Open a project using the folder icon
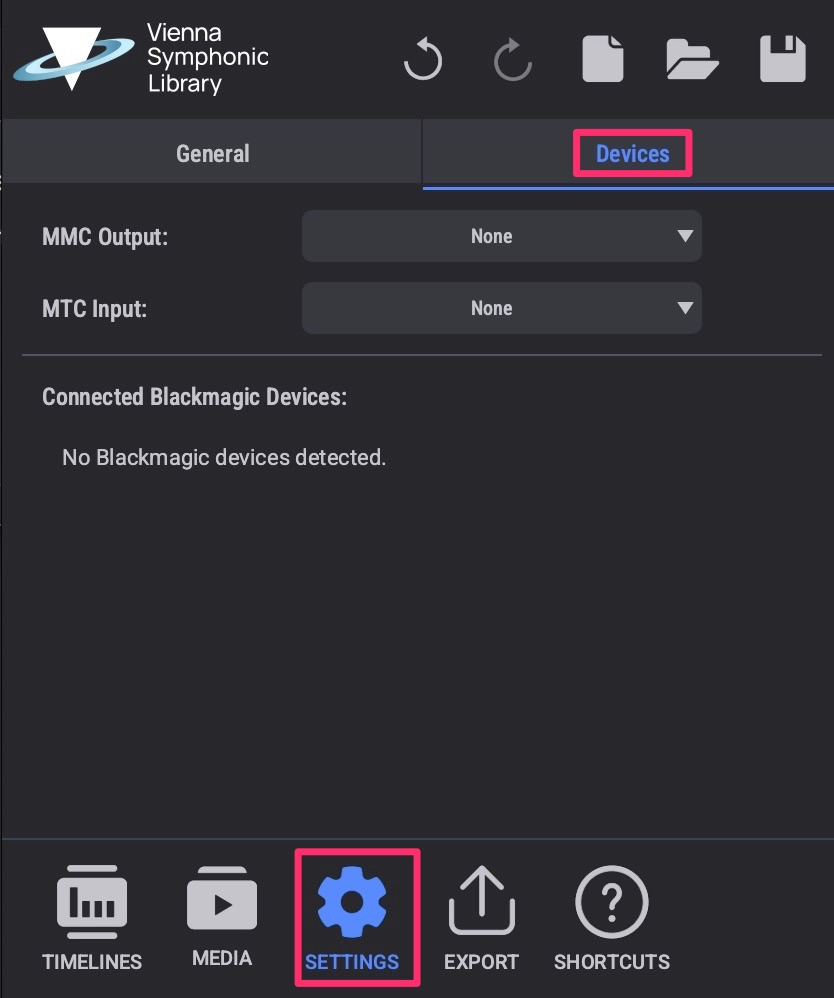Image resolution: width=834 pixels, height=998 pixels. pyautogui.click(x=692, y=59)
